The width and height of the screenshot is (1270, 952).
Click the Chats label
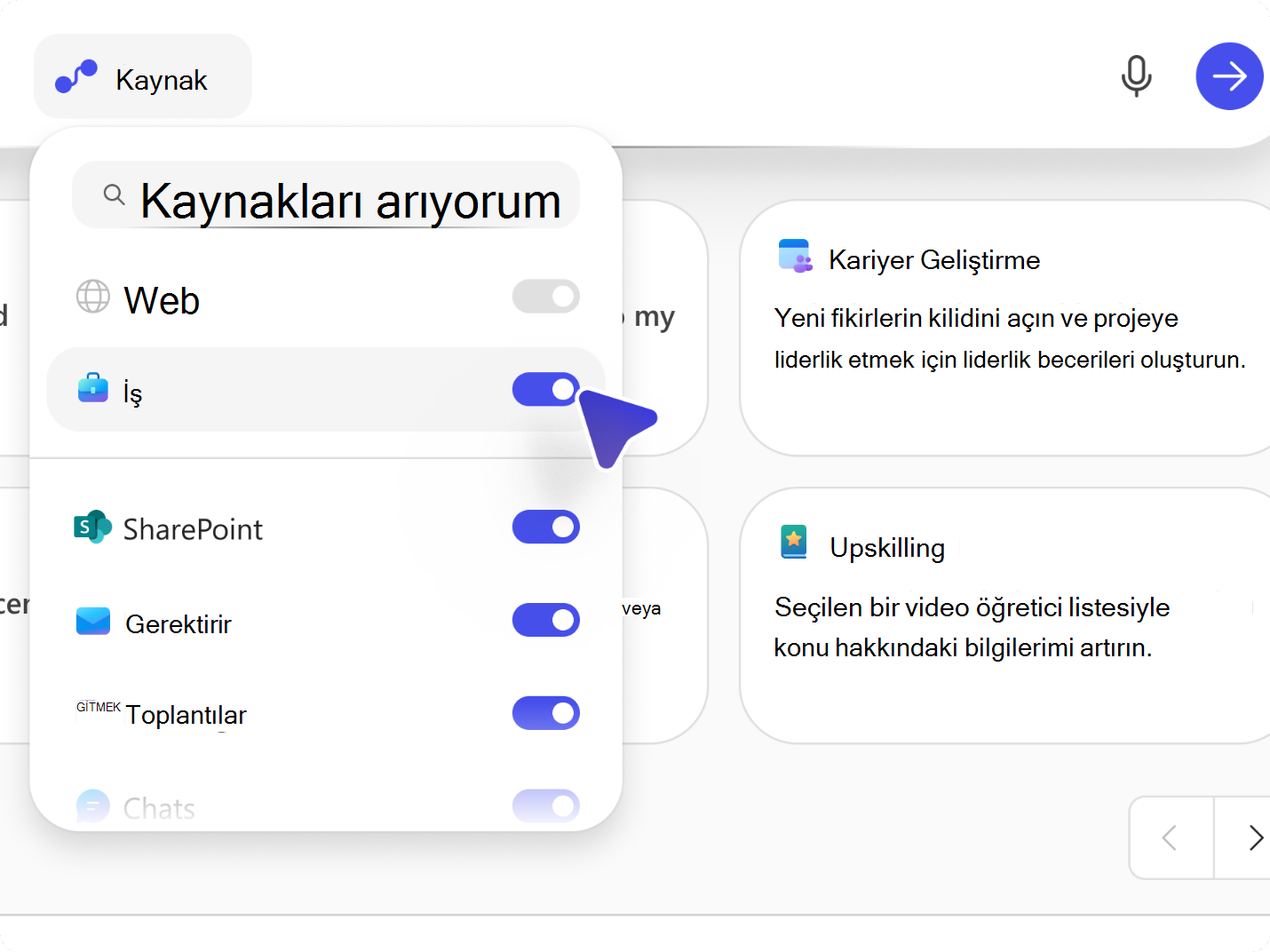[x=159, y=808]
